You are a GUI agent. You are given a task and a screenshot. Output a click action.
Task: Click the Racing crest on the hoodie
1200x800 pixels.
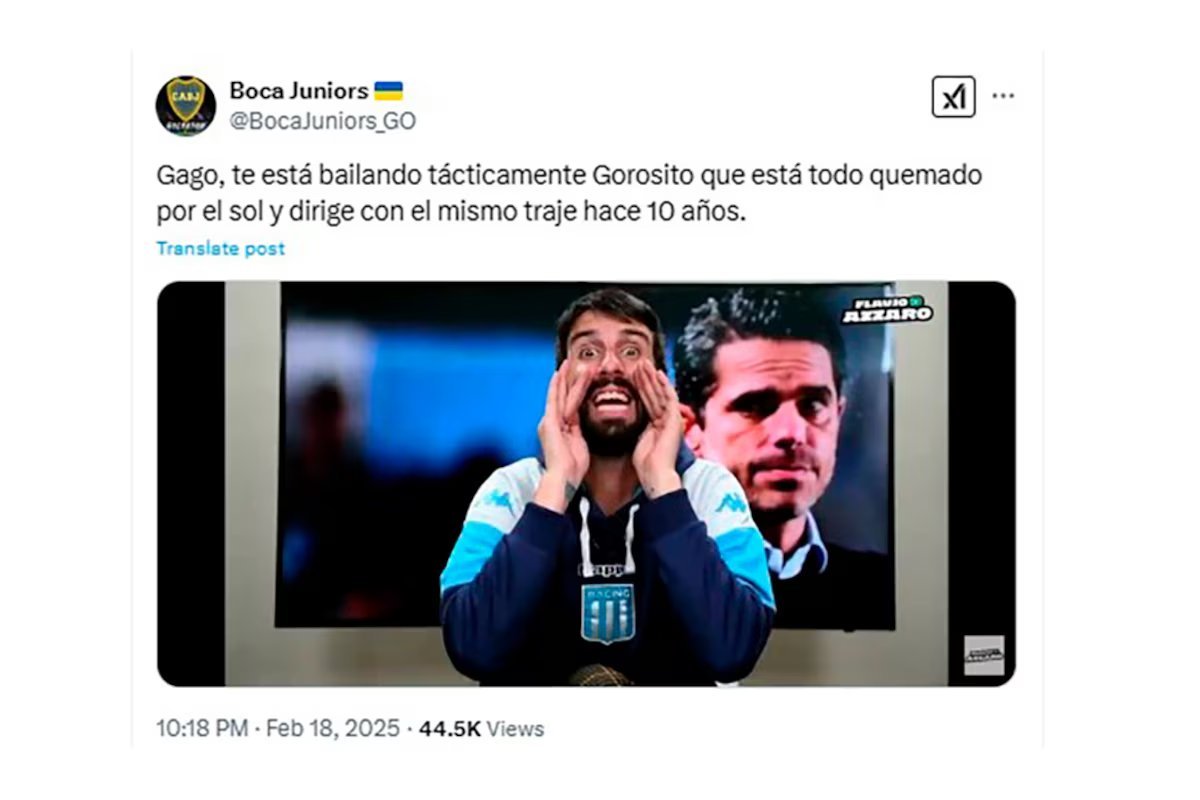(x=608, y=612)
